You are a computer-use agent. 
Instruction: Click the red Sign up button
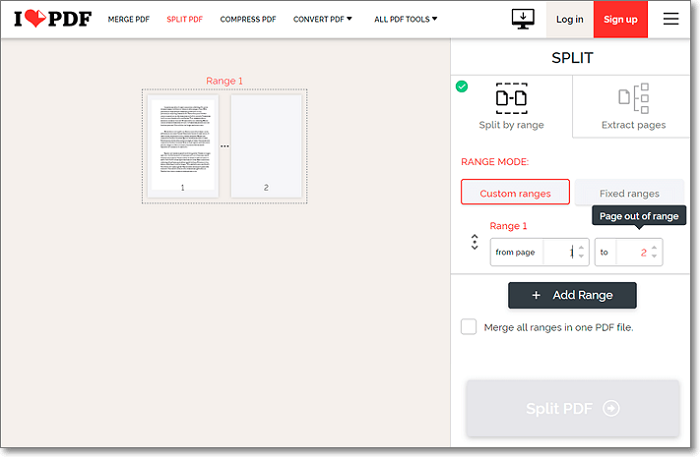[620, 19]
